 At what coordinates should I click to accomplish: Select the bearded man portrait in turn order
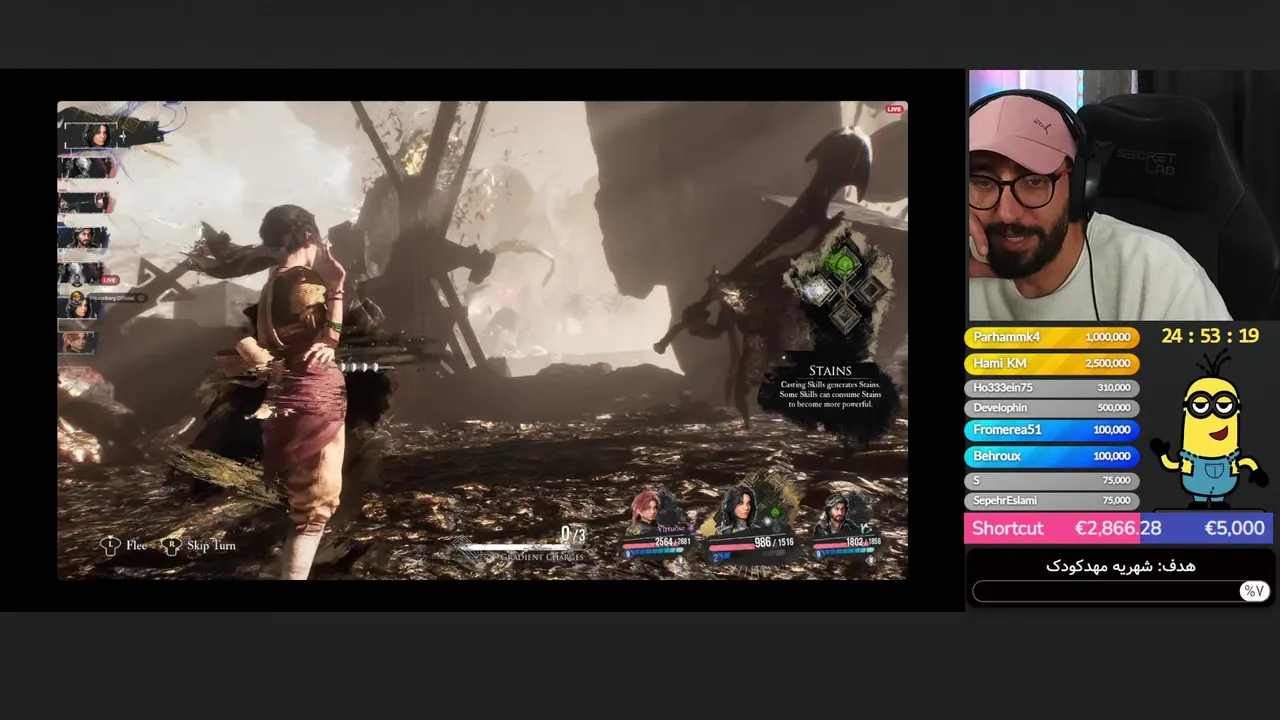click(84, 238)
